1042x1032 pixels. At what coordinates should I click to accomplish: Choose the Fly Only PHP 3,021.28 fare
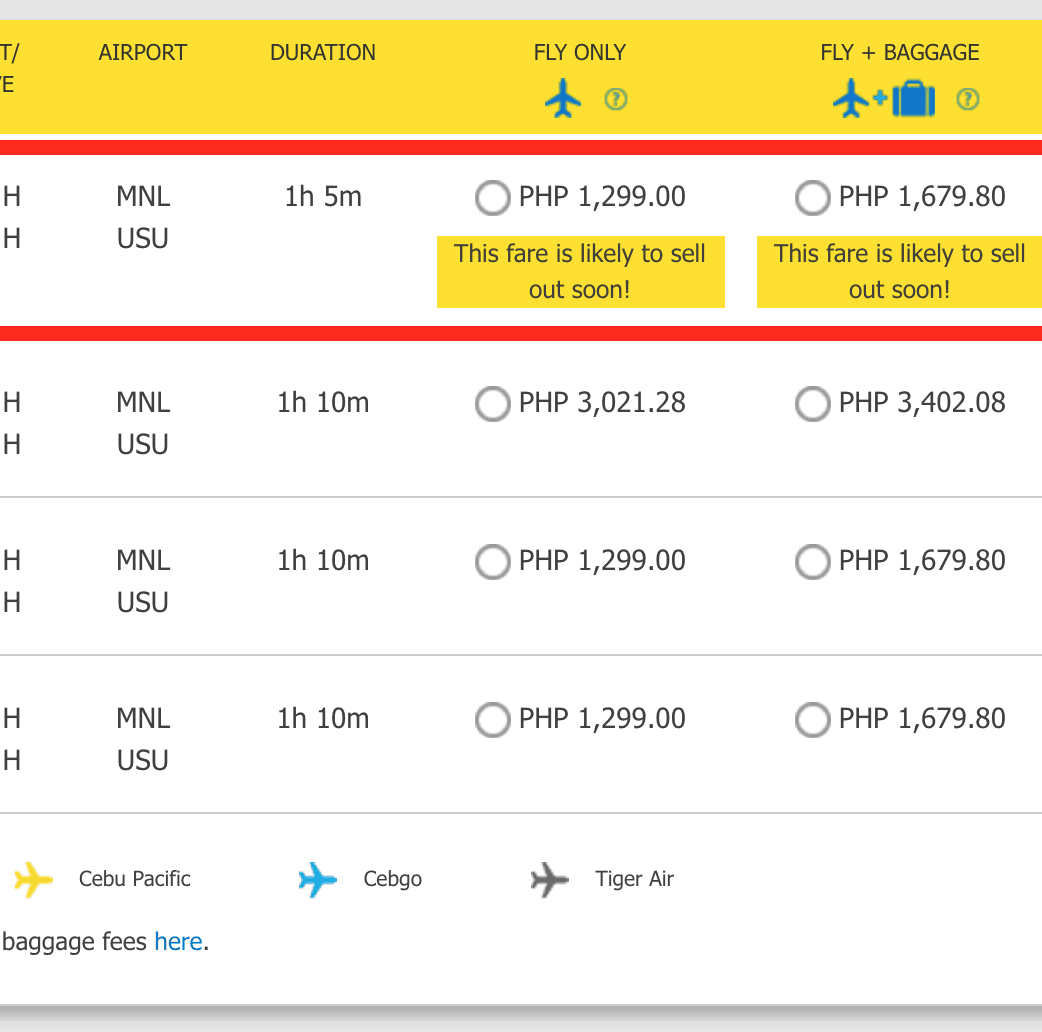[492, 404]
